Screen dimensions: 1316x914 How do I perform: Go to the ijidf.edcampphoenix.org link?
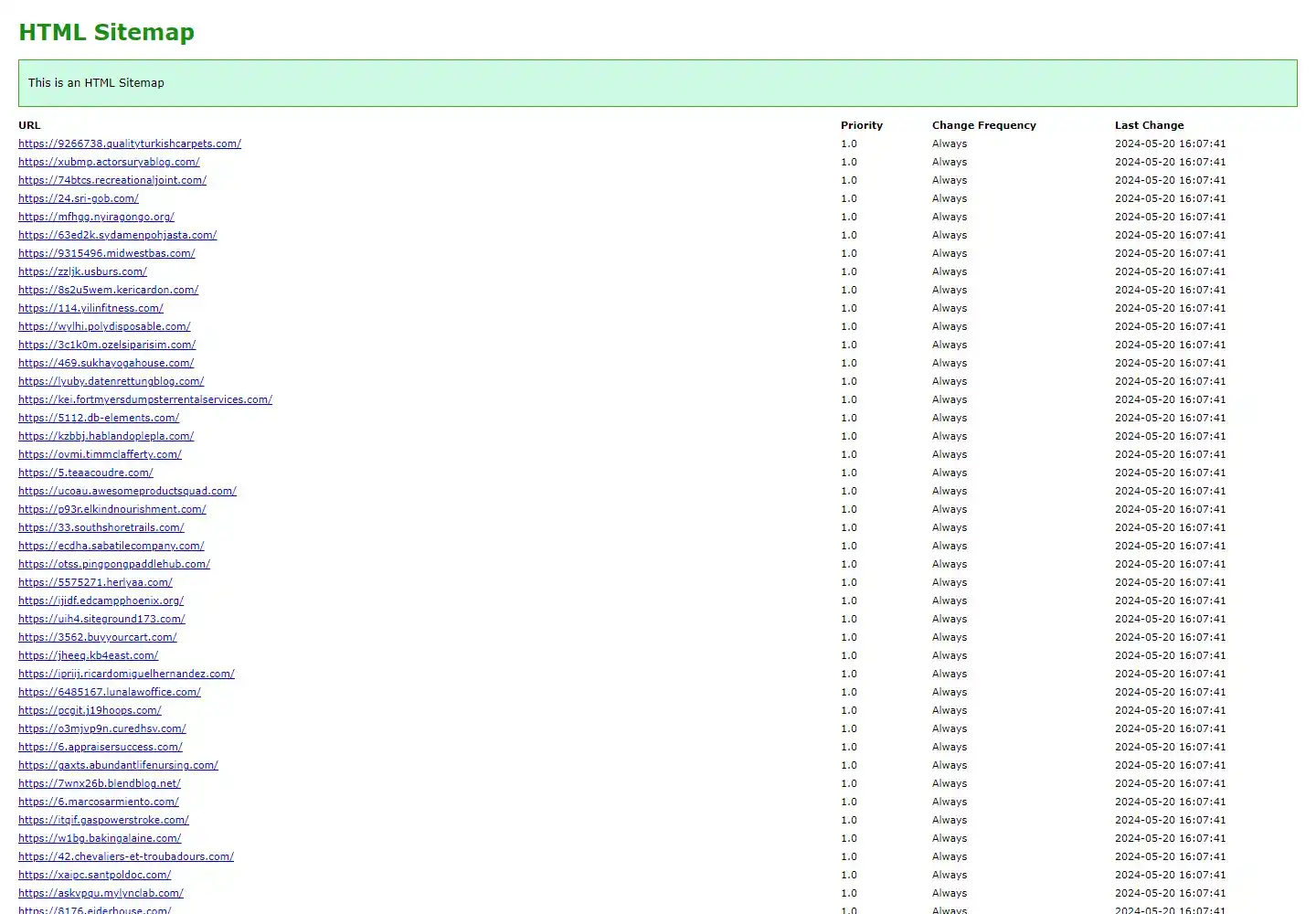click(101, 600)
